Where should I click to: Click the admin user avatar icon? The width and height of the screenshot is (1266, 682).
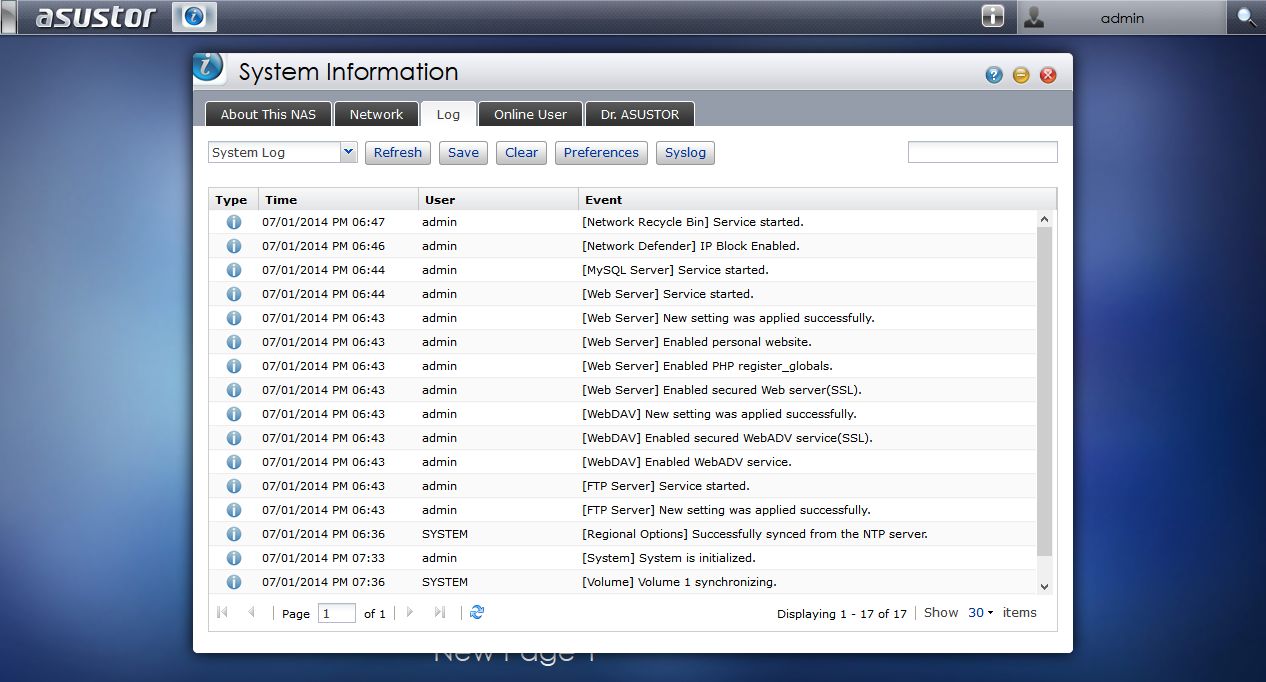pos(1034,17)
